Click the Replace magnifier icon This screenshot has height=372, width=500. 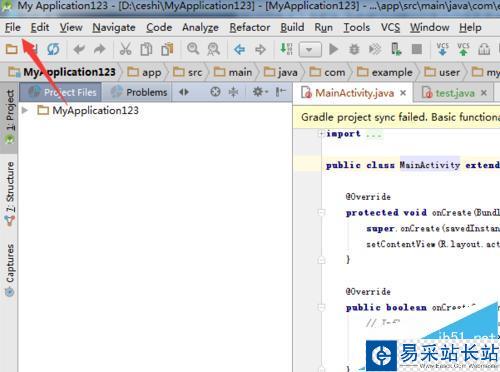pyautogui.click(x=214, y=49)
